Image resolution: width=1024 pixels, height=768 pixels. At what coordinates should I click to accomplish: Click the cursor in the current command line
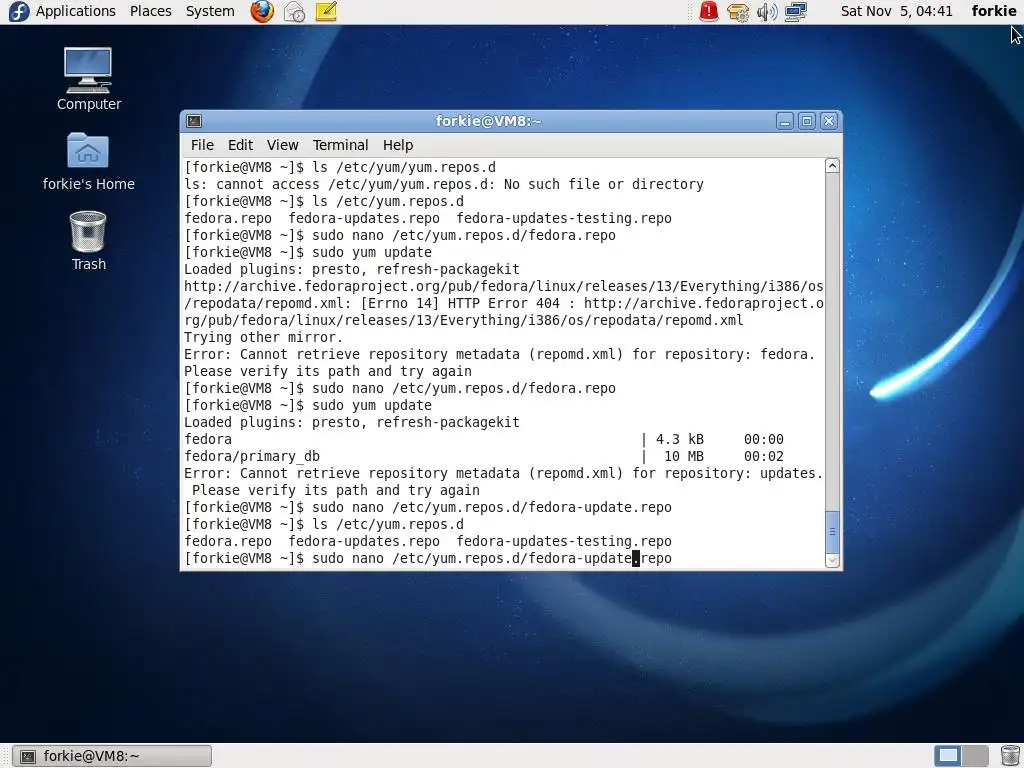636,558
